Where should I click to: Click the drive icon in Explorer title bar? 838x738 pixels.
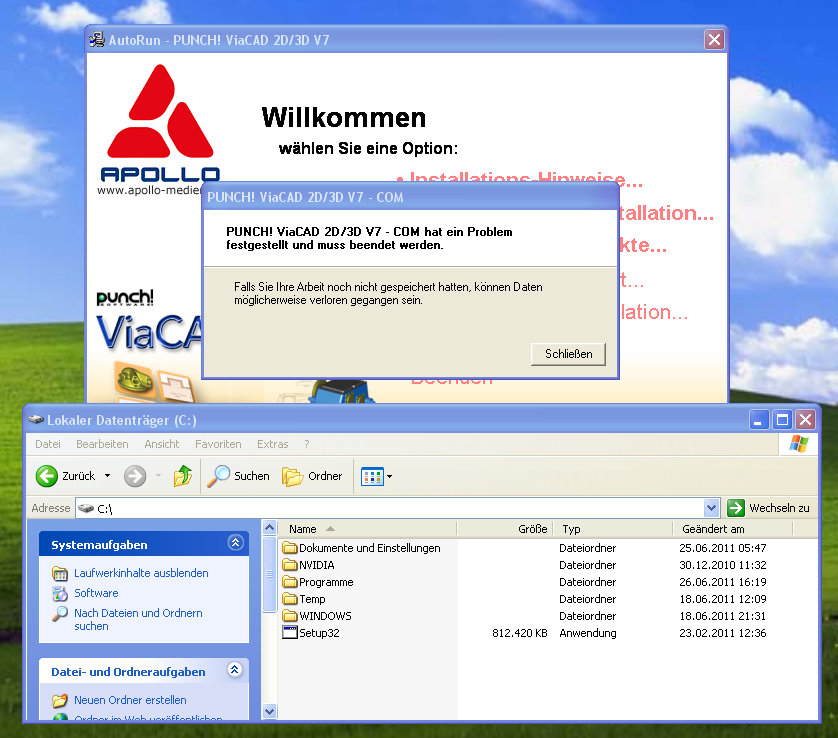pyautogui.click(x=36, y=420)
